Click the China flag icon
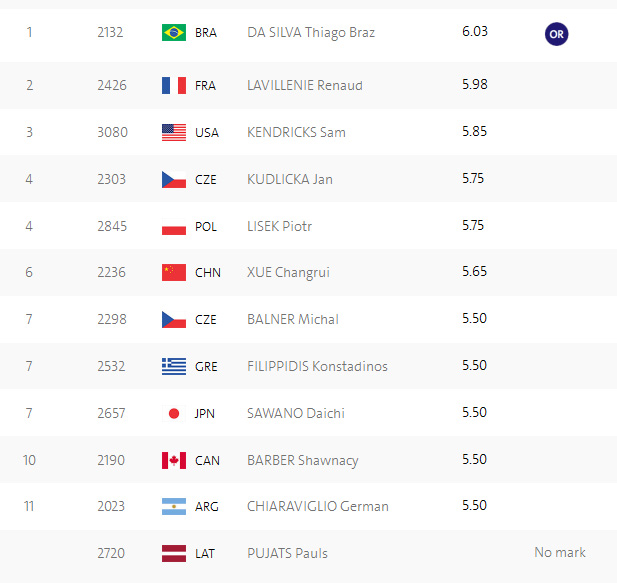 [174, 272]
